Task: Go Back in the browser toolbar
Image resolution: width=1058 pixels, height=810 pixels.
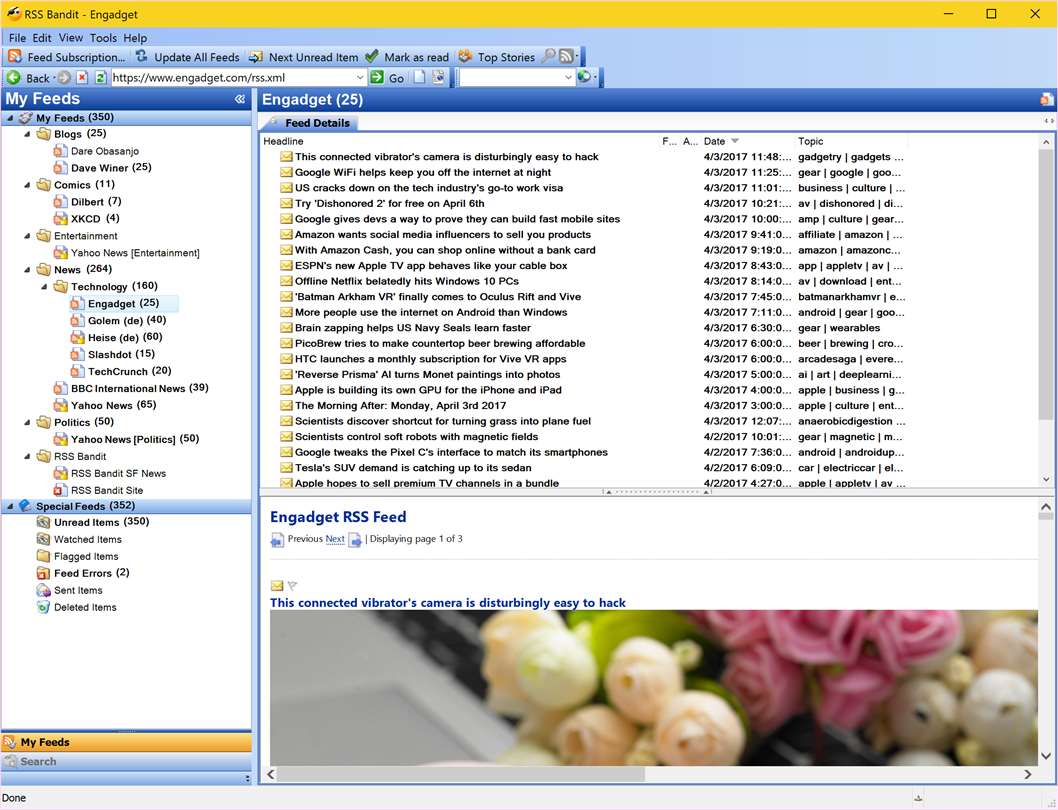Action: pyautogui.click(x=28, y=78)
